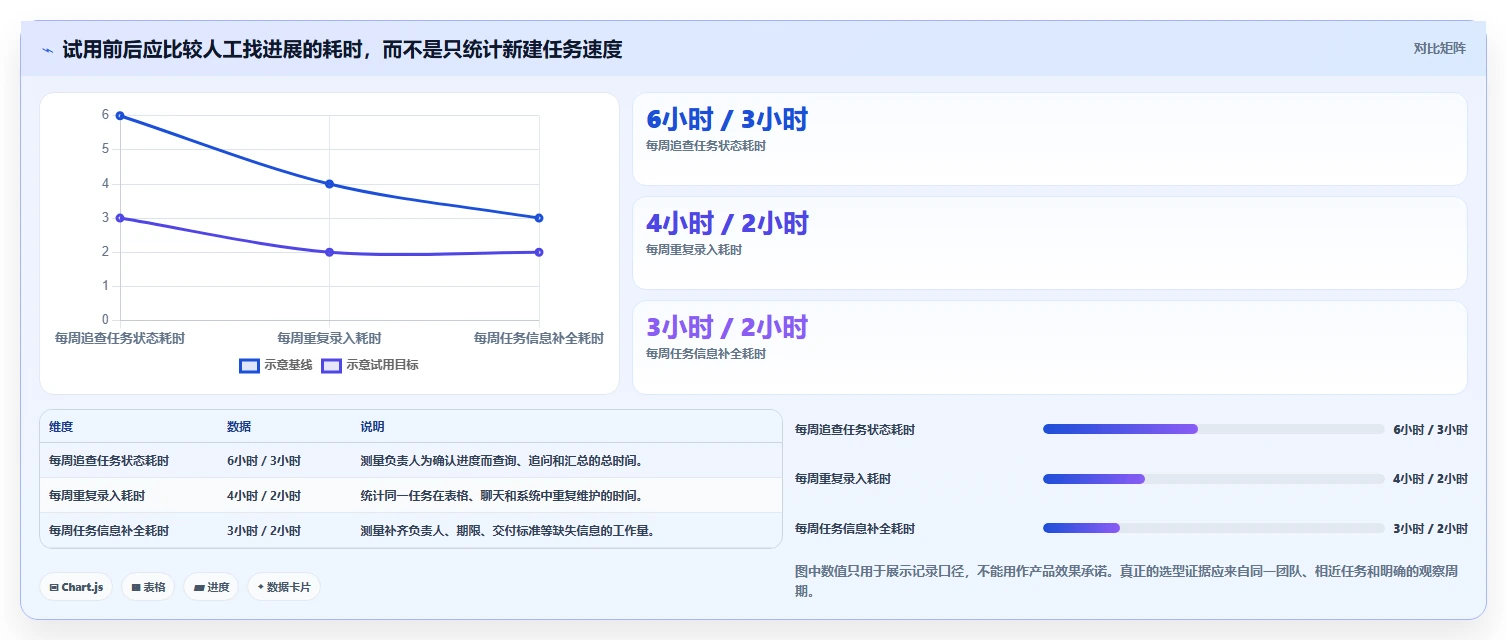Click table value 3小时 / 2小时
Viewport: 1507px width, 640px height.
click(264, 531)
